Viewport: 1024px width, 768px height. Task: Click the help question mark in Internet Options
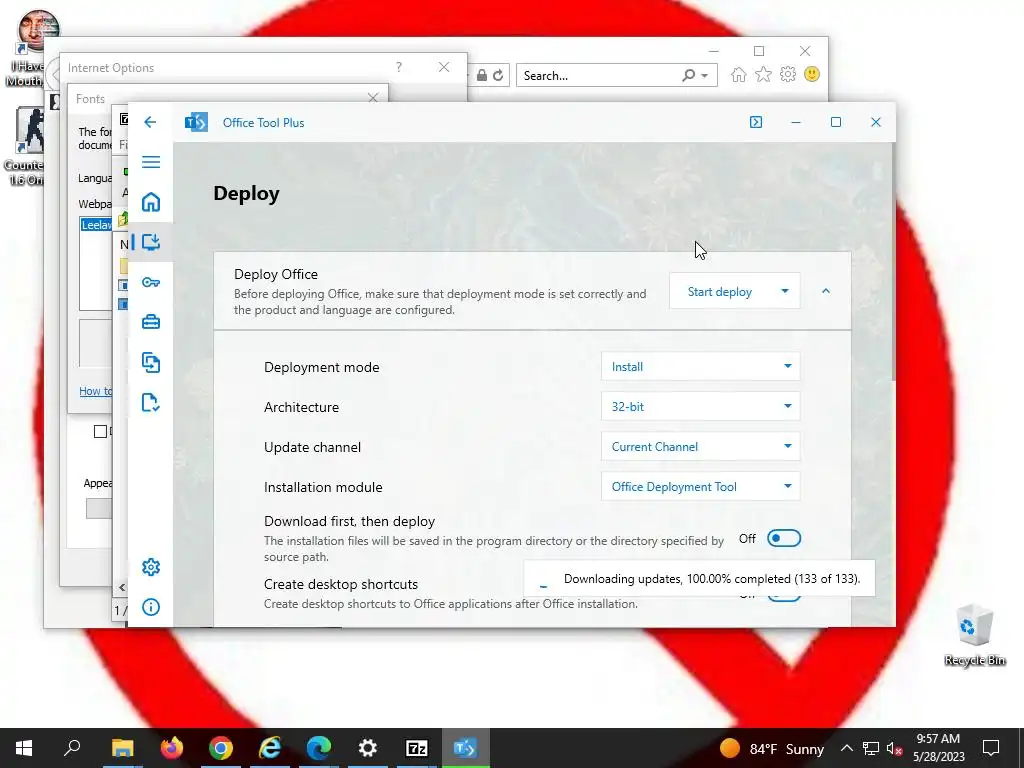coord(398,67)
